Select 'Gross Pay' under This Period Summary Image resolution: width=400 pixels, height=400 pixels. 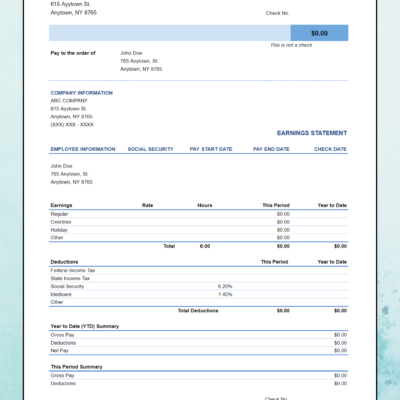[x=62, y=376]
